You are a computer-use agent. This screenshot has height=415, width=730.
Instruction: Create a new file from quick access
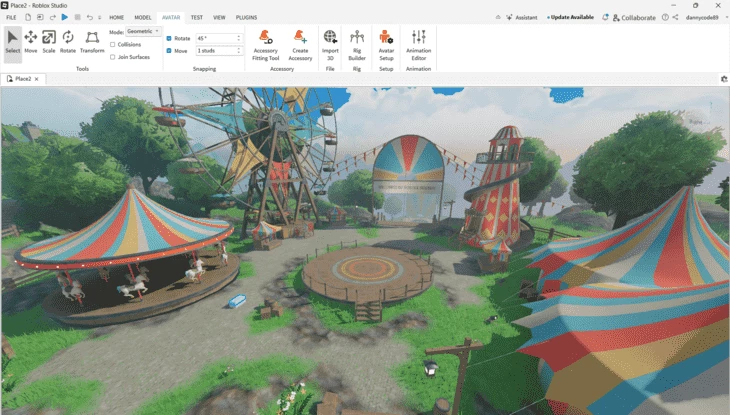[x=28, y=17]
